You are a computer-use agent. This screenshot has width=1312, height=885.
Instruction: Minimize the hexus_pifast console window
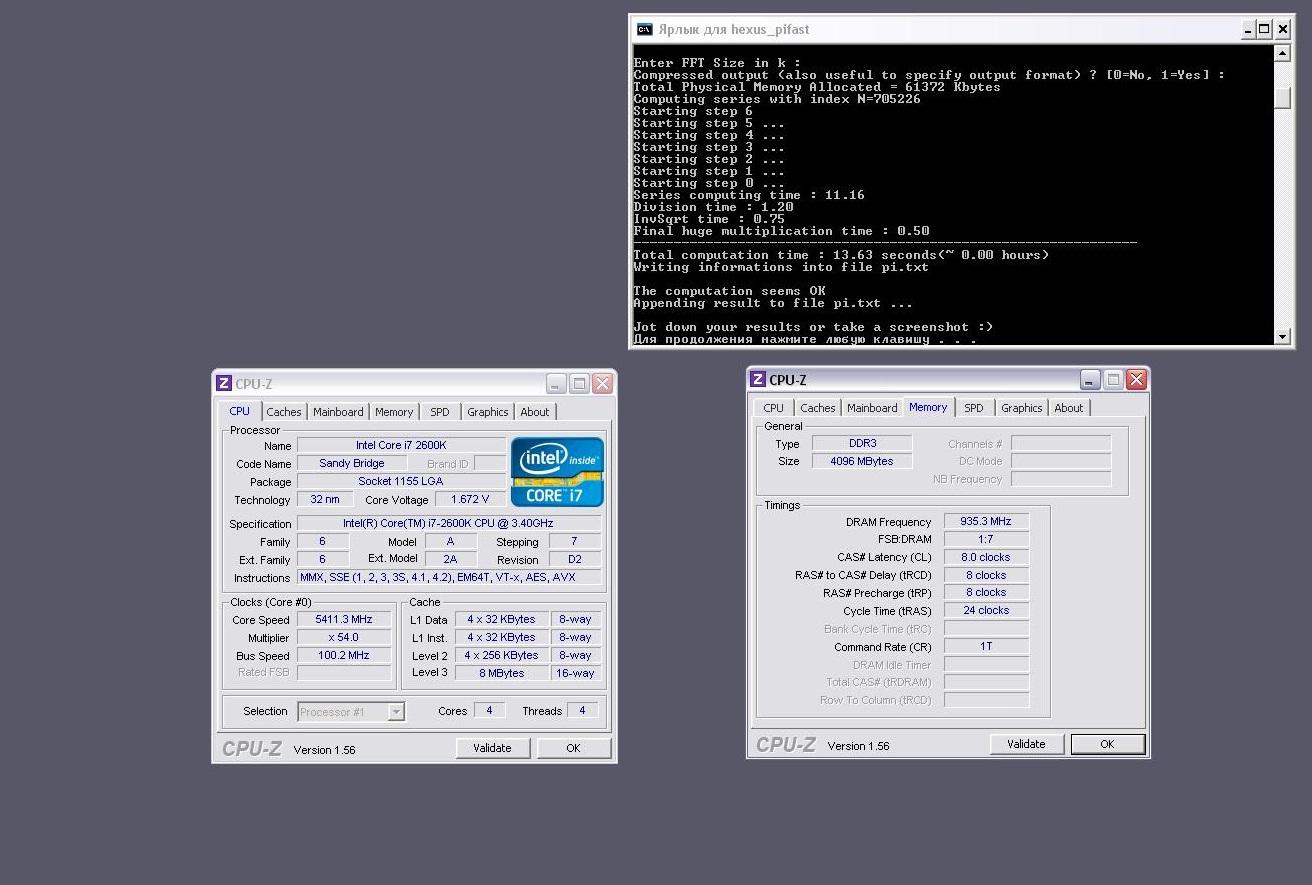[x=1247, y=29]
